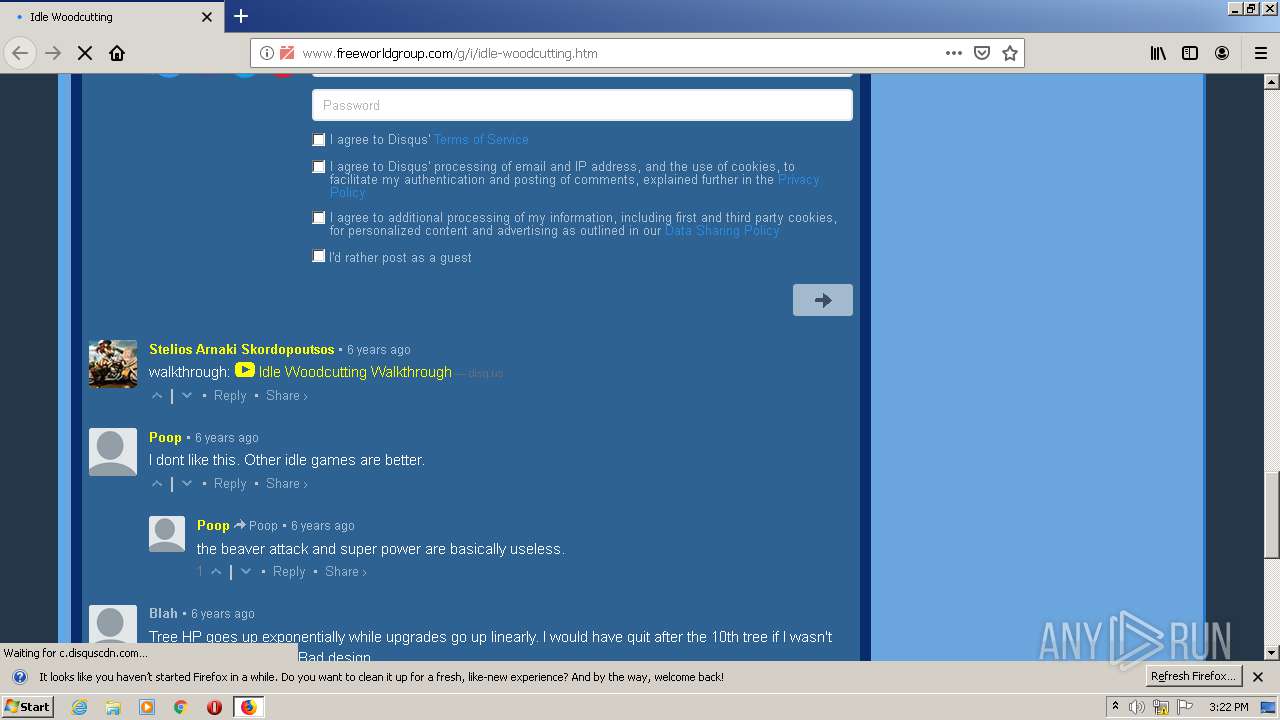Check agree to additional data processing

click(319, 217)
